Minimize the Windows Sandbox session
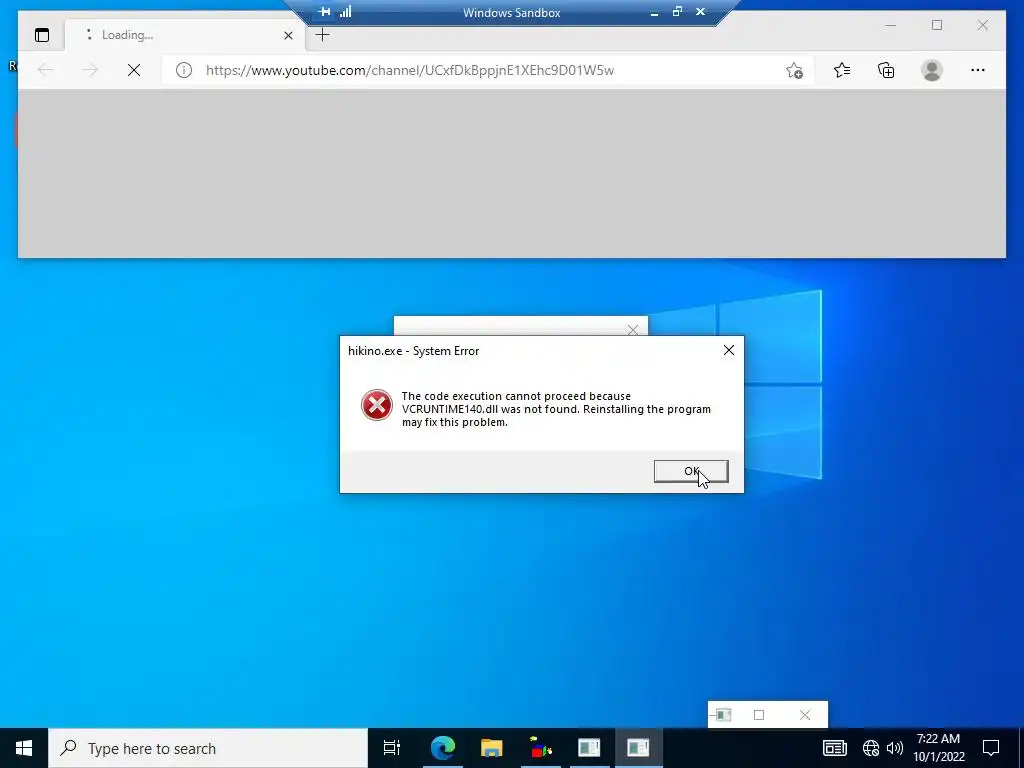The image size is (1024, 768). tap(654, 12)
